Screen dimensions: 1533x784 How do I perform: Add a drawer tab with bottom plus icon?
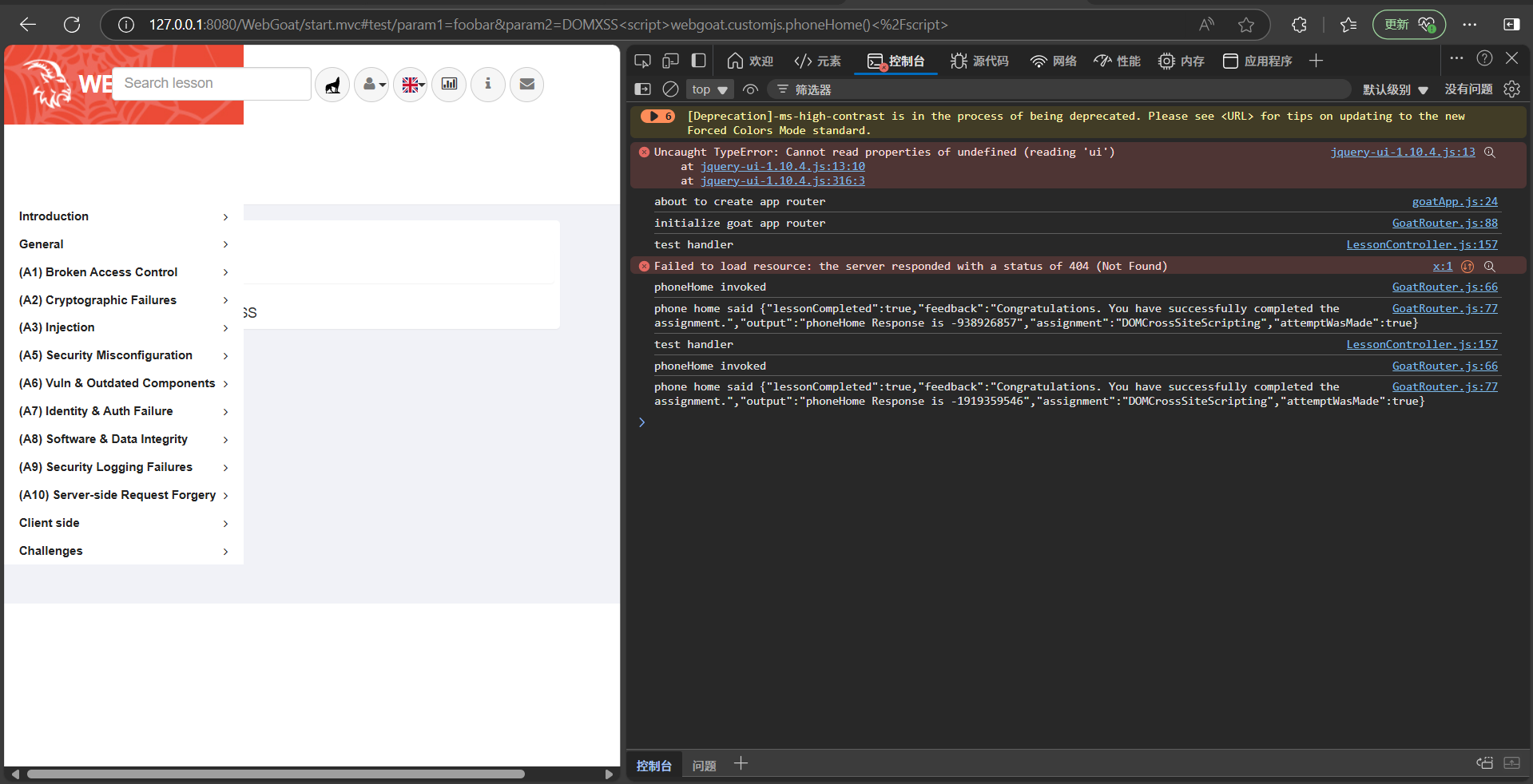click(741, 764)
